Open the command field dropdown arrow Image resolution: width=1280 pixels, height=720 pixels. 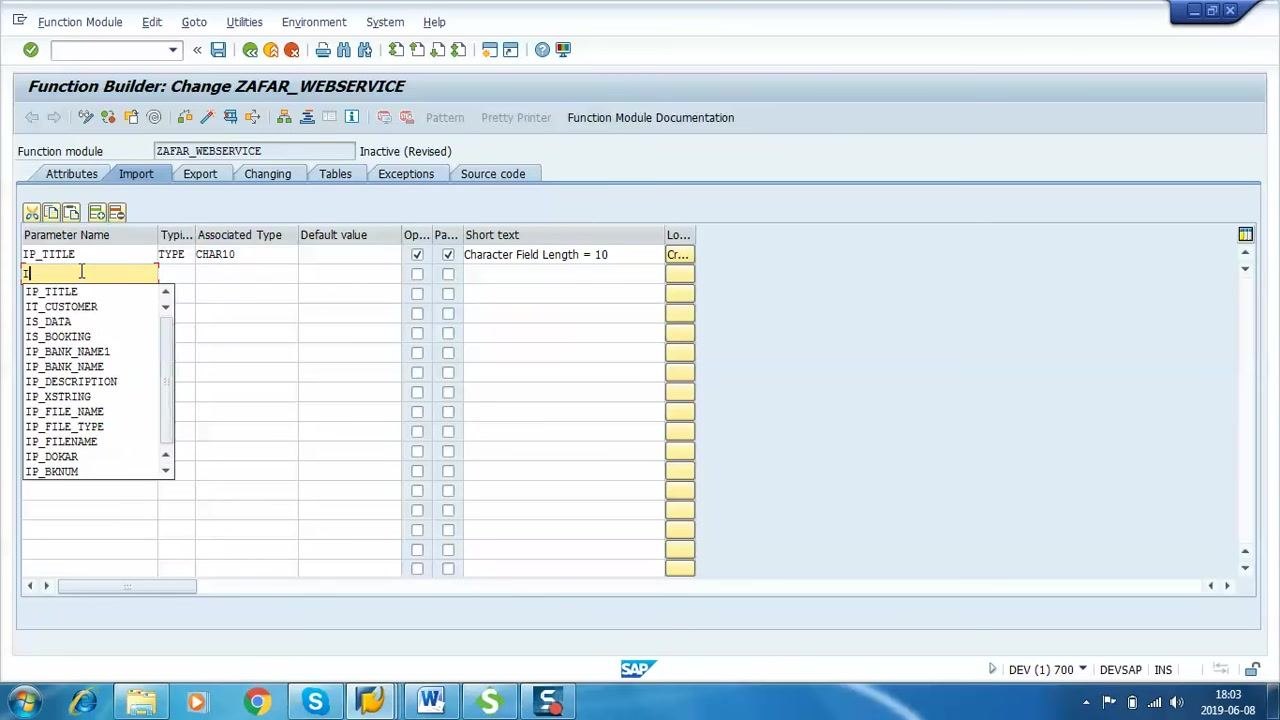click(x=172, y=50)
